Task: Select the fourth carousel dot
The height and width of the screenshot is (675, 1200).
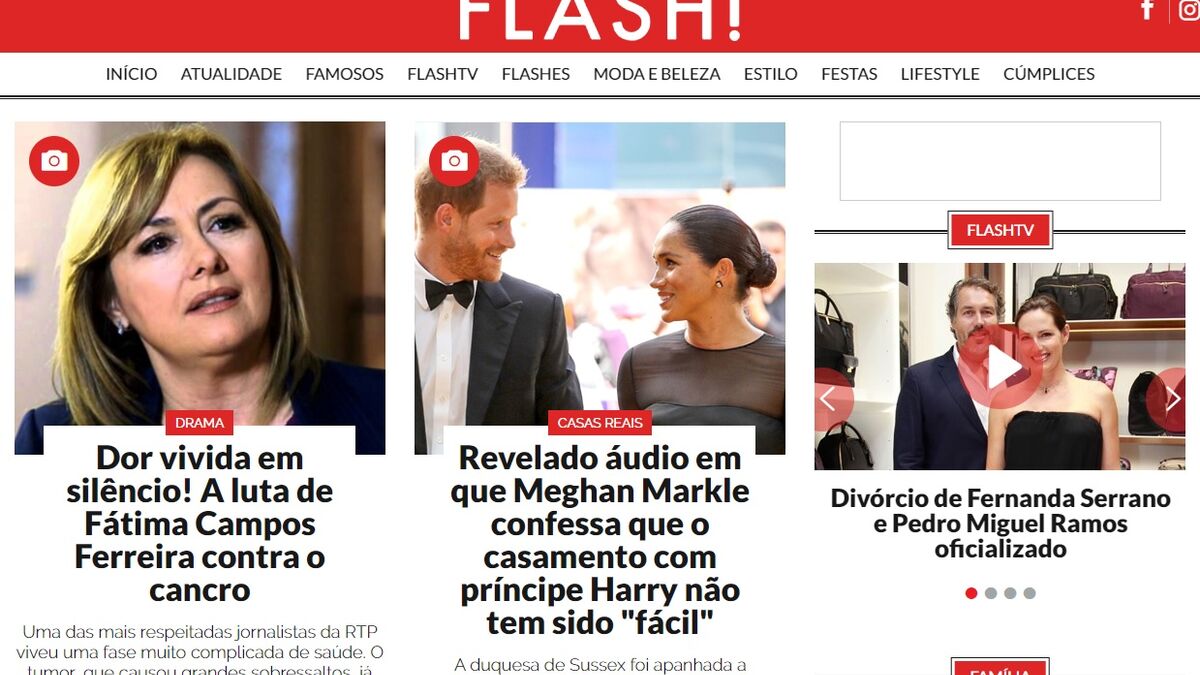Action: coord(1030,593)
